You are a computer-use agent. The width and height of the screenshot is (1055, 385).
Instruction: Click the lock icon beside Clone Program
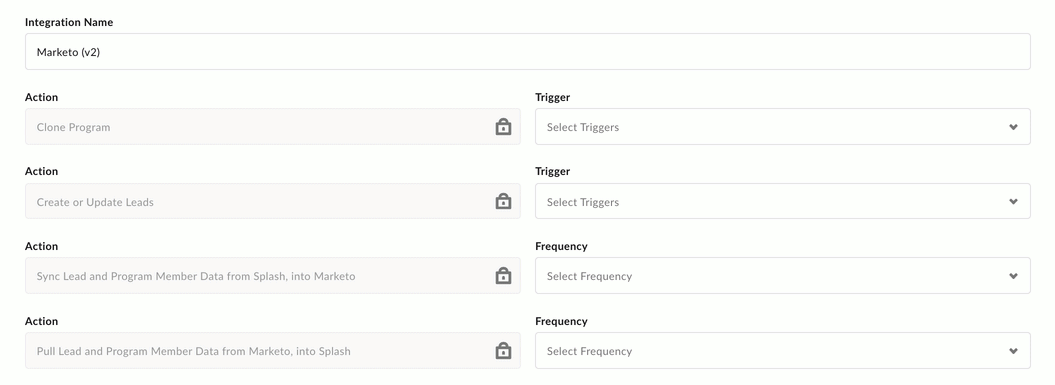[503, 127]
